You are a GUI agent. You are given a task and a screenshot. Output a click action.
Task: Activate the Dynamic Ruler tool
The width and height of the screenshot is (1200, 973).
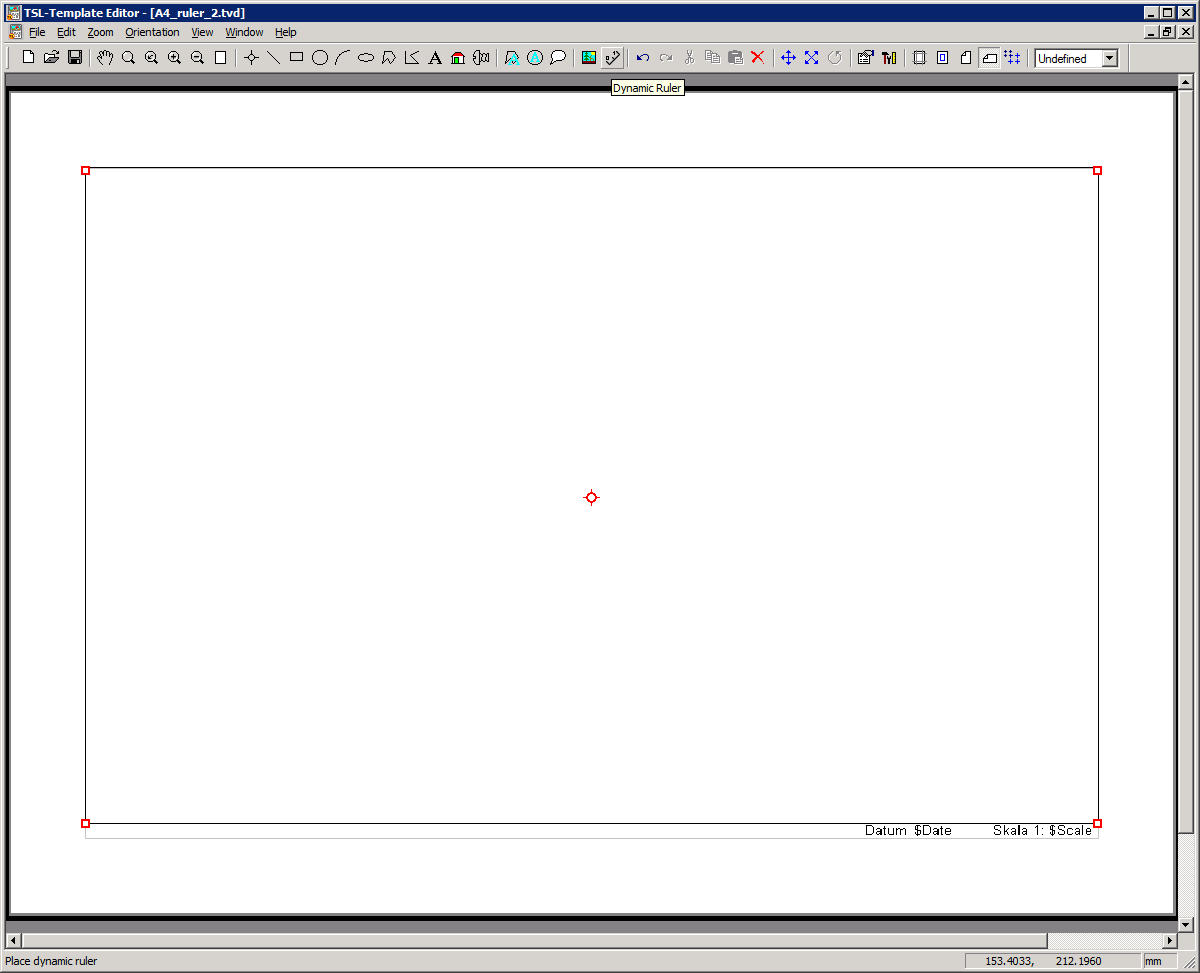[612, 58]
